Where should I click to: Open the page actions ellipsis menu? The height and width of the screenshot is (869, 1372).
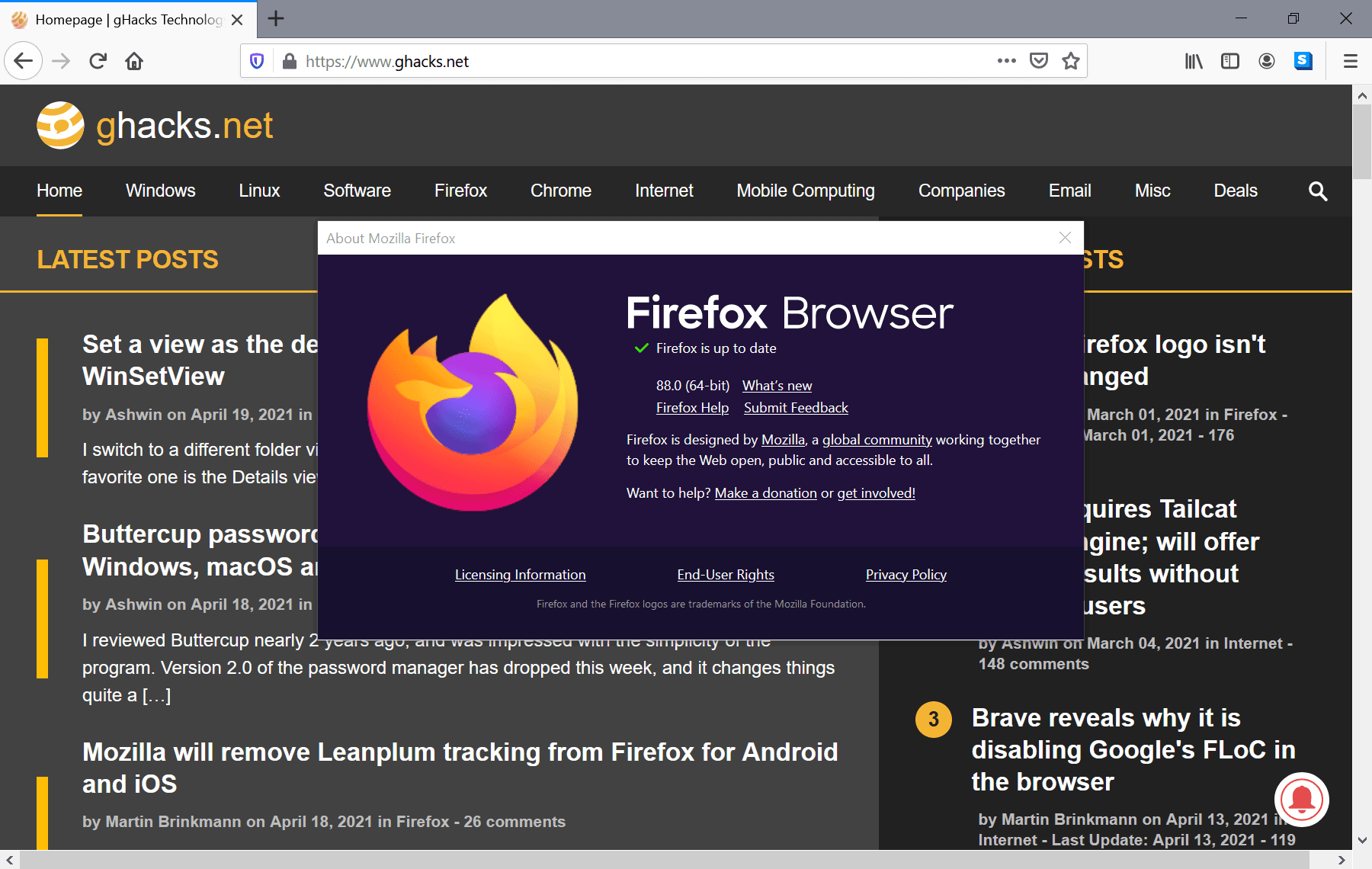point(1007,61)
